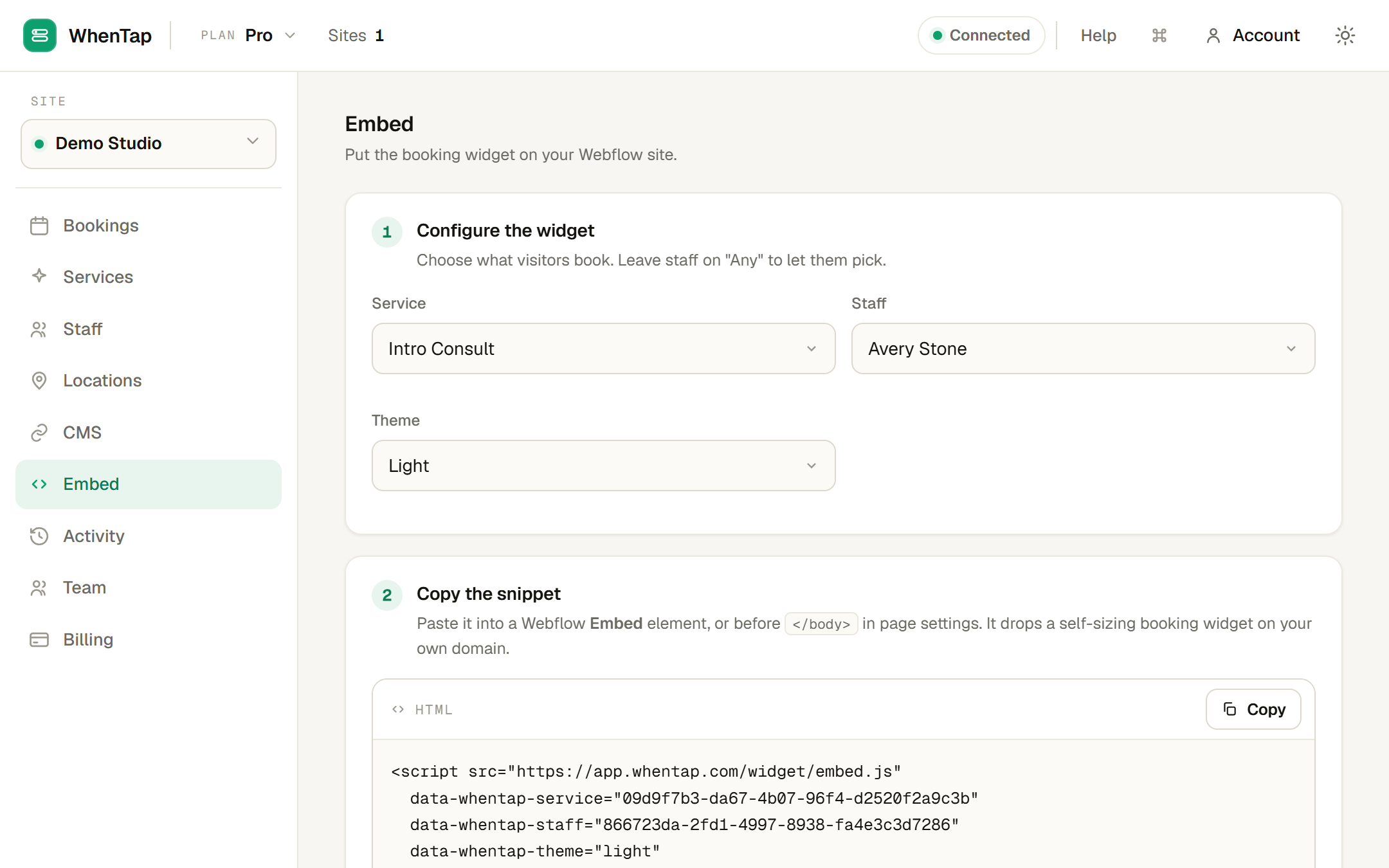1389x868 pixels.
Task: Click the HTML code block label
Action: pos(434,710)
